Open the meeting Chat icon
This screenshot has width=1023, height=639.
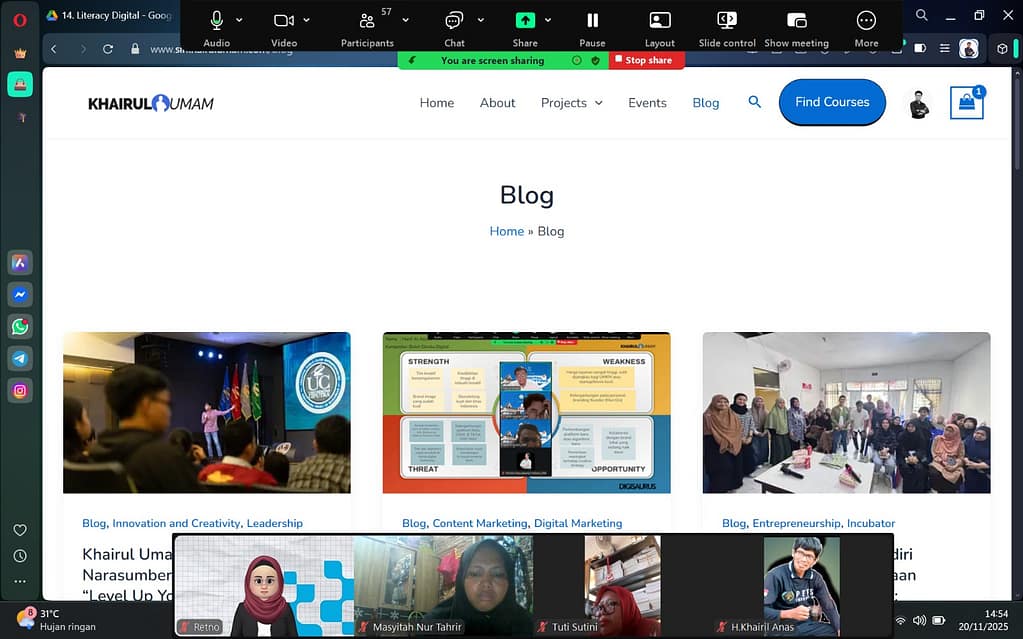coord(453,20)
